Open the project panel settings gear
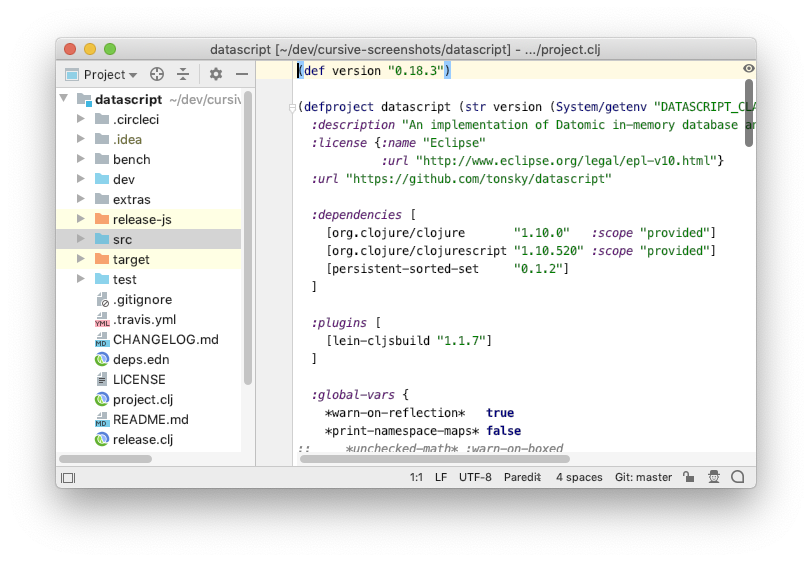 pyautogui.click(x=216, y=75)
